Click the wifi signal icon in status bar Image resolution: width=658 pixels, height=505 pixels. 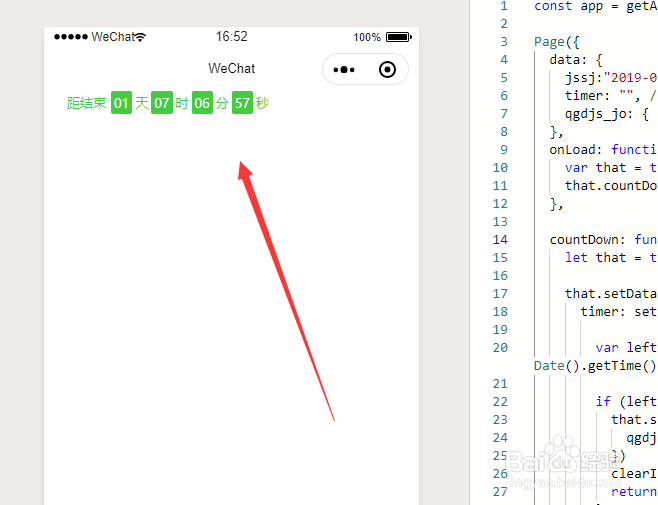[x=141, y=37]
